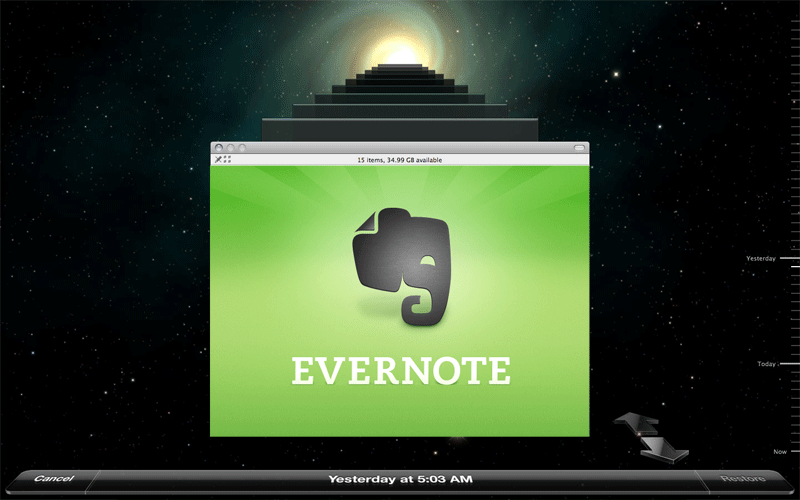Click the EVERNOTE wordmark in the window
Screen dimensions: 800x500
tap(401, 371)
